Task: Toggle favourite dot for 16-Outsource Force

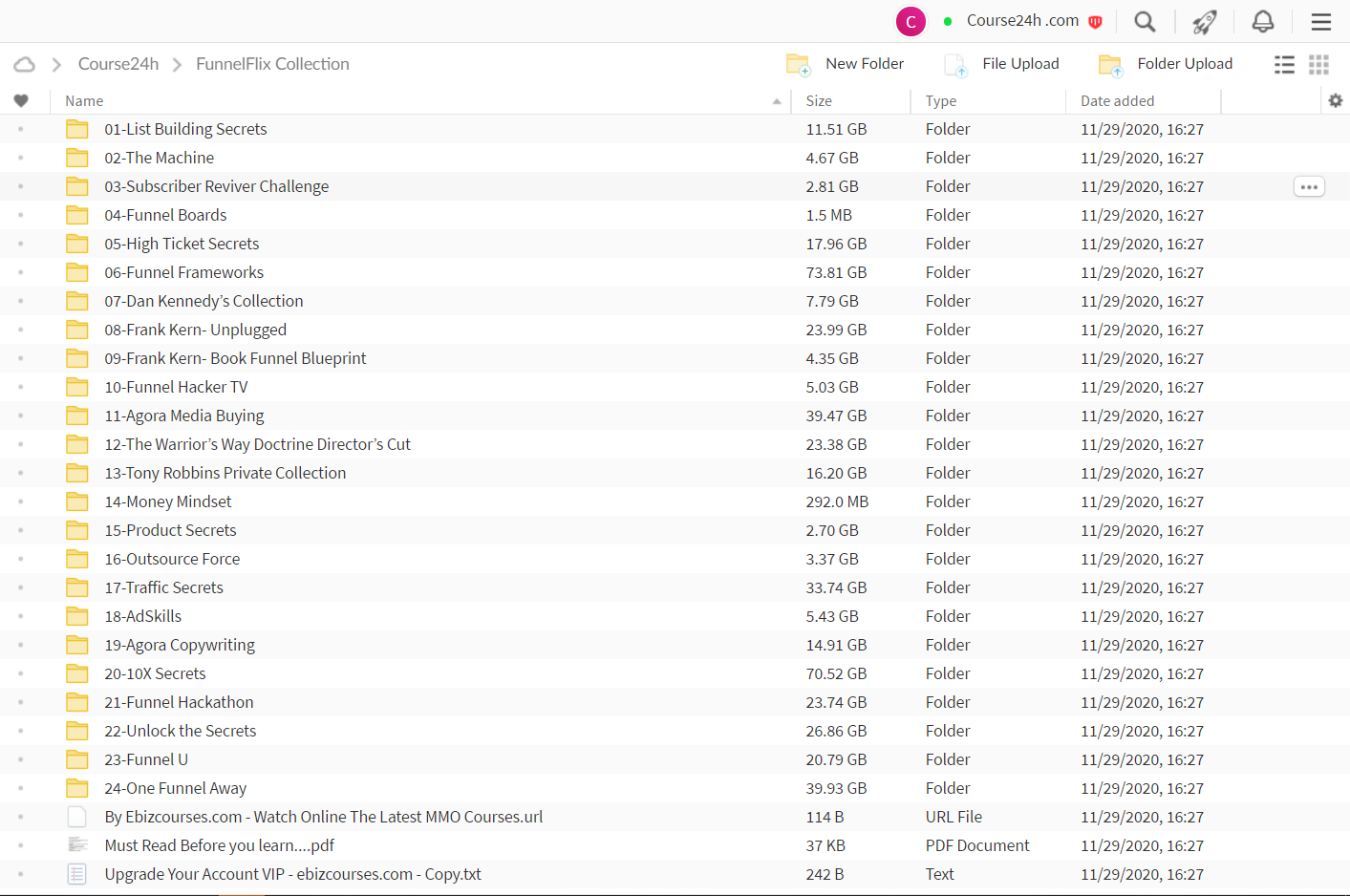Action: tap(21, 559)
